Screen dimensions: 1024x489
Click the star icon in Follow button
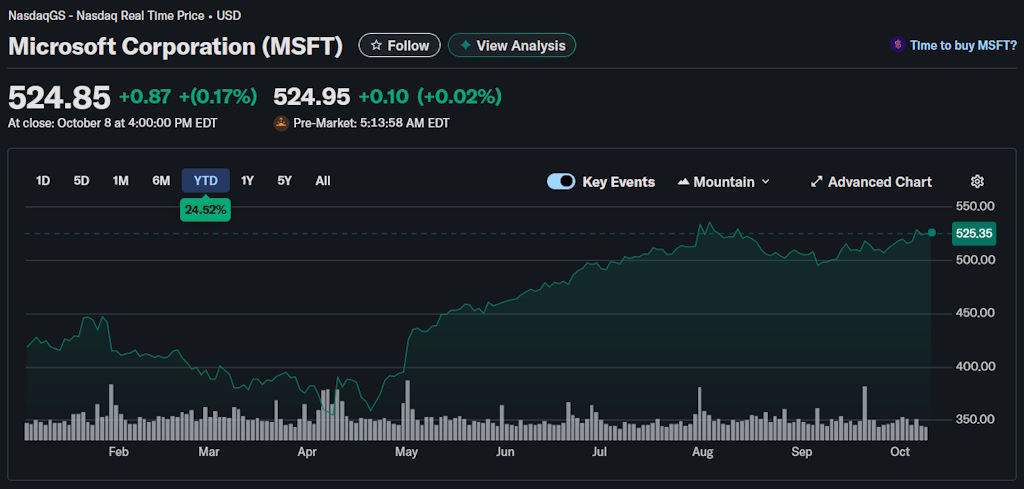[x=376, y=46]
